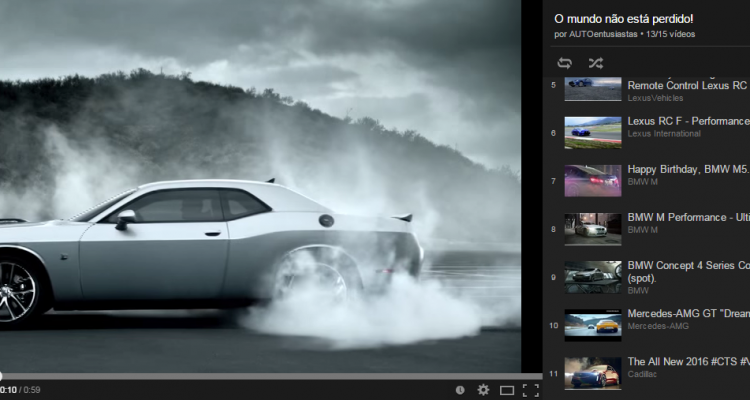Toggle playlist repeat (loop) icon

coord(565,63)
